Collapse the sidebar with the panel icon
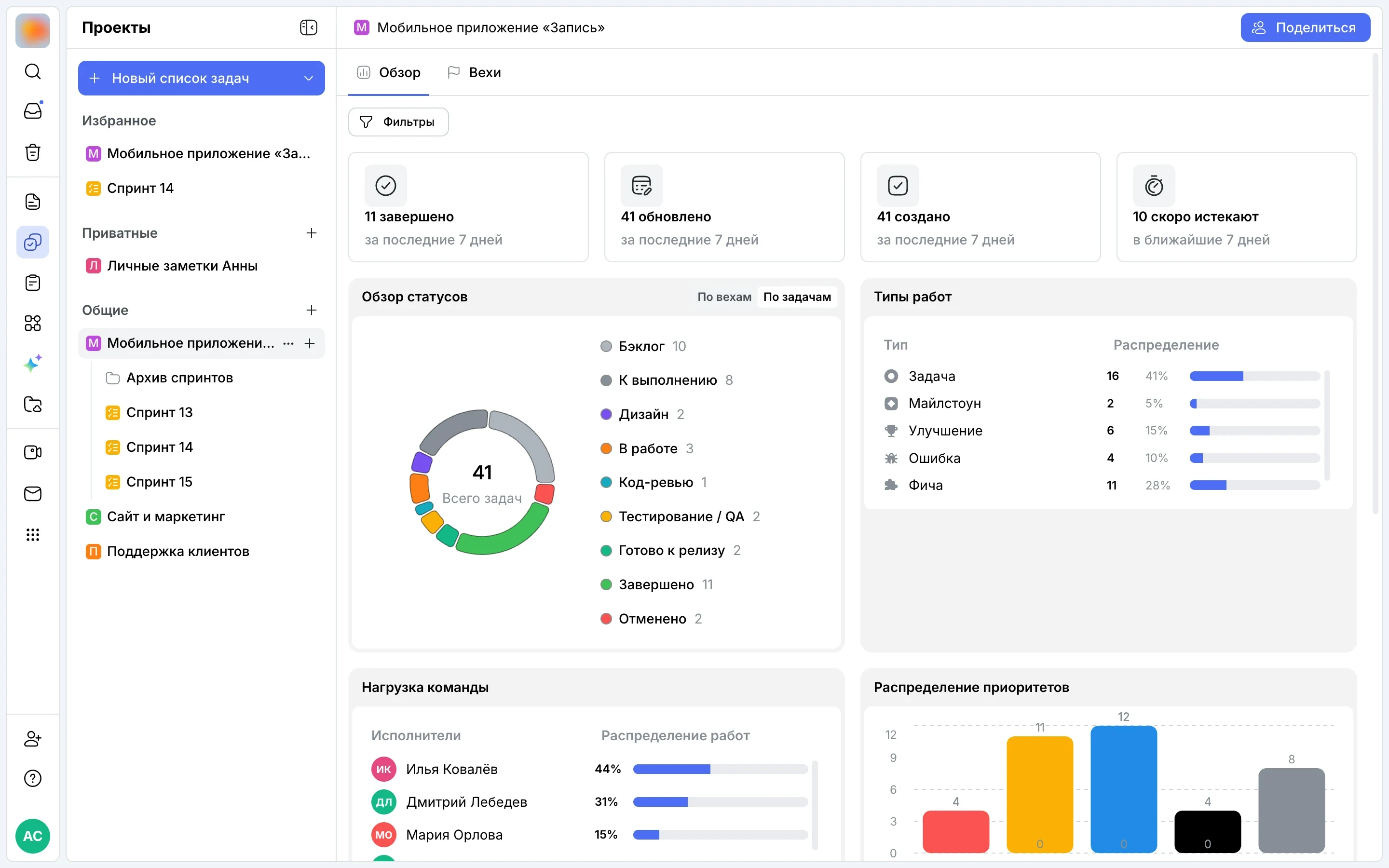The width and height of the screenshot is (1389, 868). (x=308, y=27)
